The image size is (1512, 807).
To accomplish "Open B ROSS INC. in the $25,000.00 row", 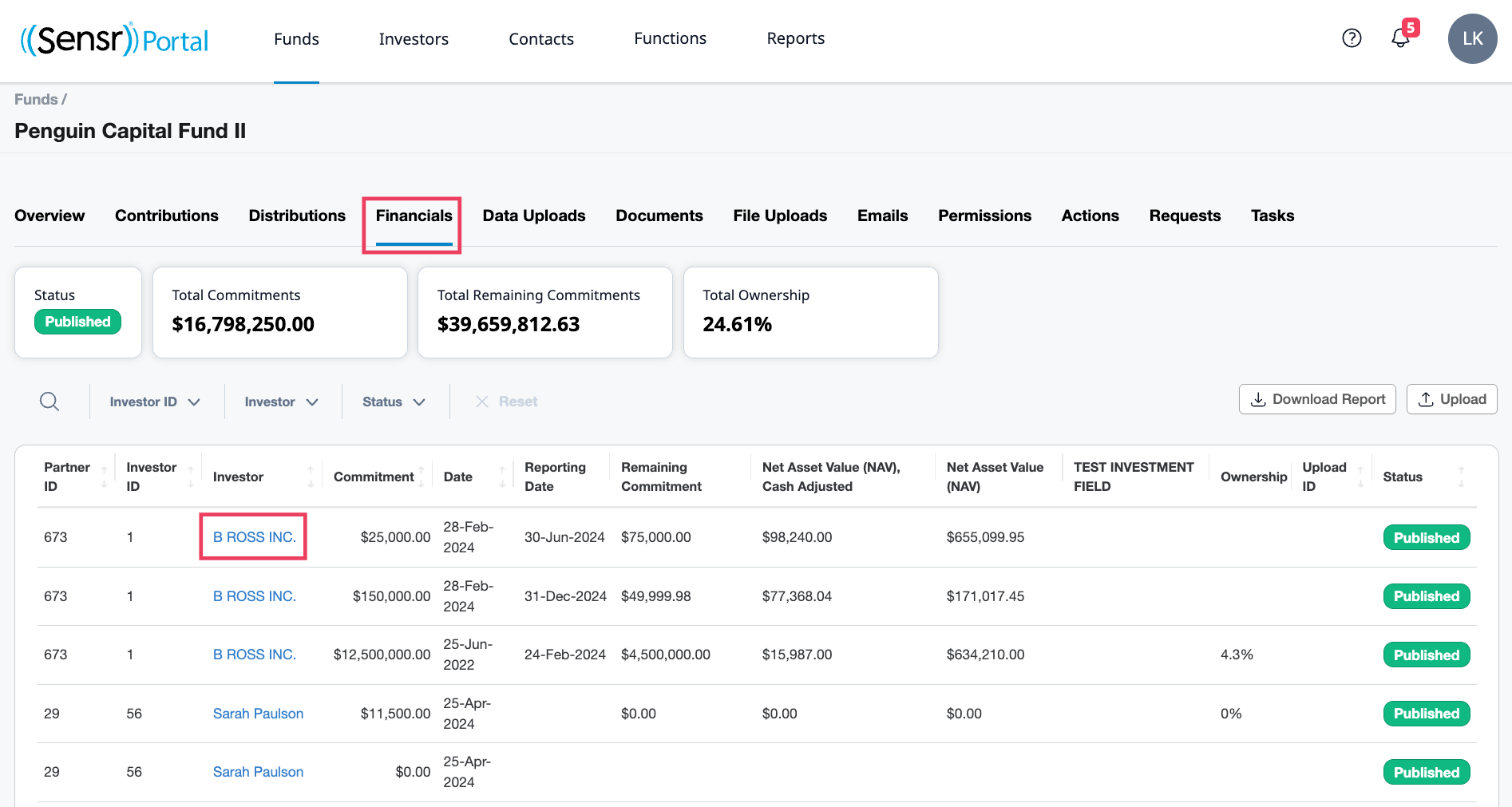I will tap(254, 537).
